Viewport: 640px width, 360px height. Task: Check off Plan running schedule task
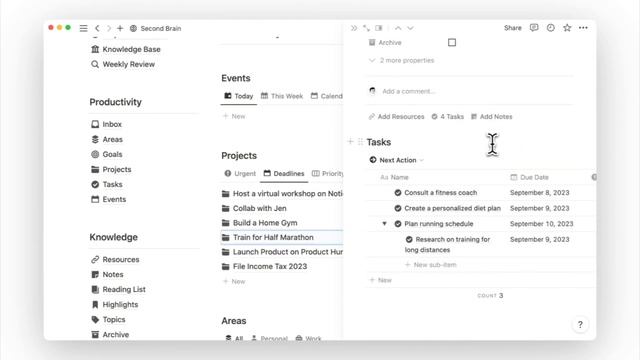pos(398,224)
